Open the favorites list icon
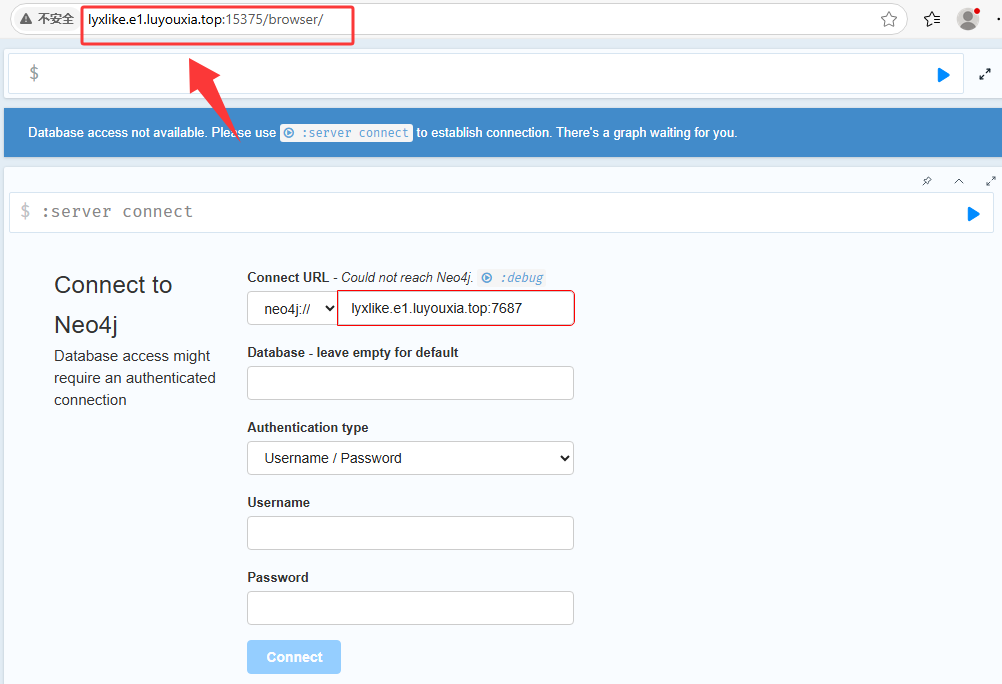The height and width of the screenshot is (684, 1002). pyautogui.click(x=932, y=19)
